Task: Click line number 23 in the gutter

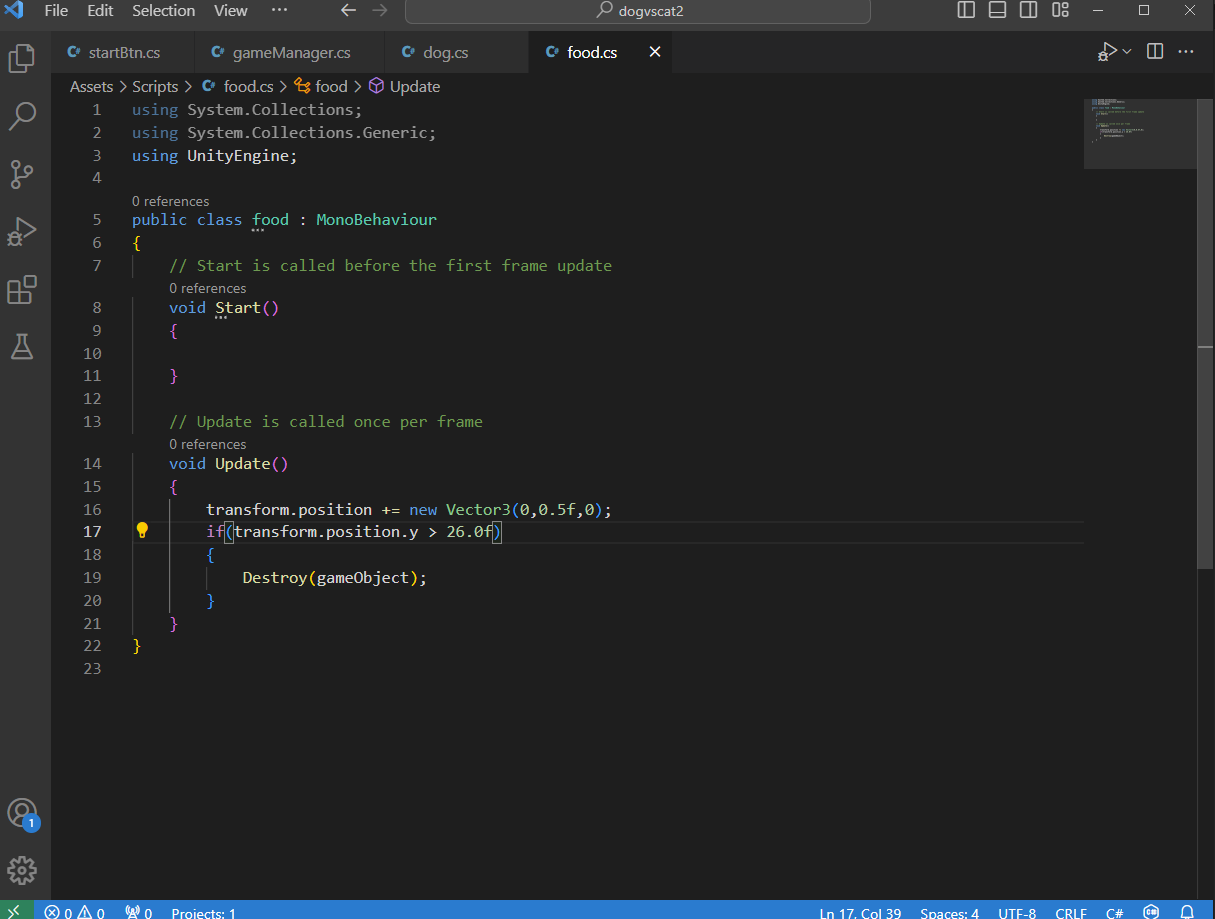Action: pyautogui.click(x=91, y=669)
